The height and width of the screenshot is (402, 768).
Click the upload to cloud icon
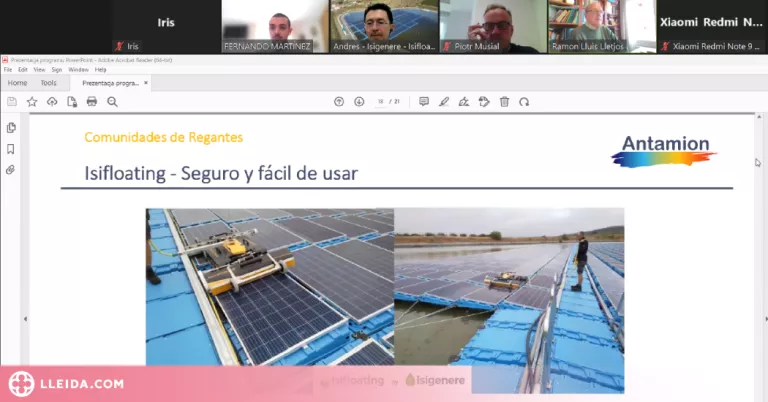click(52, 102)
